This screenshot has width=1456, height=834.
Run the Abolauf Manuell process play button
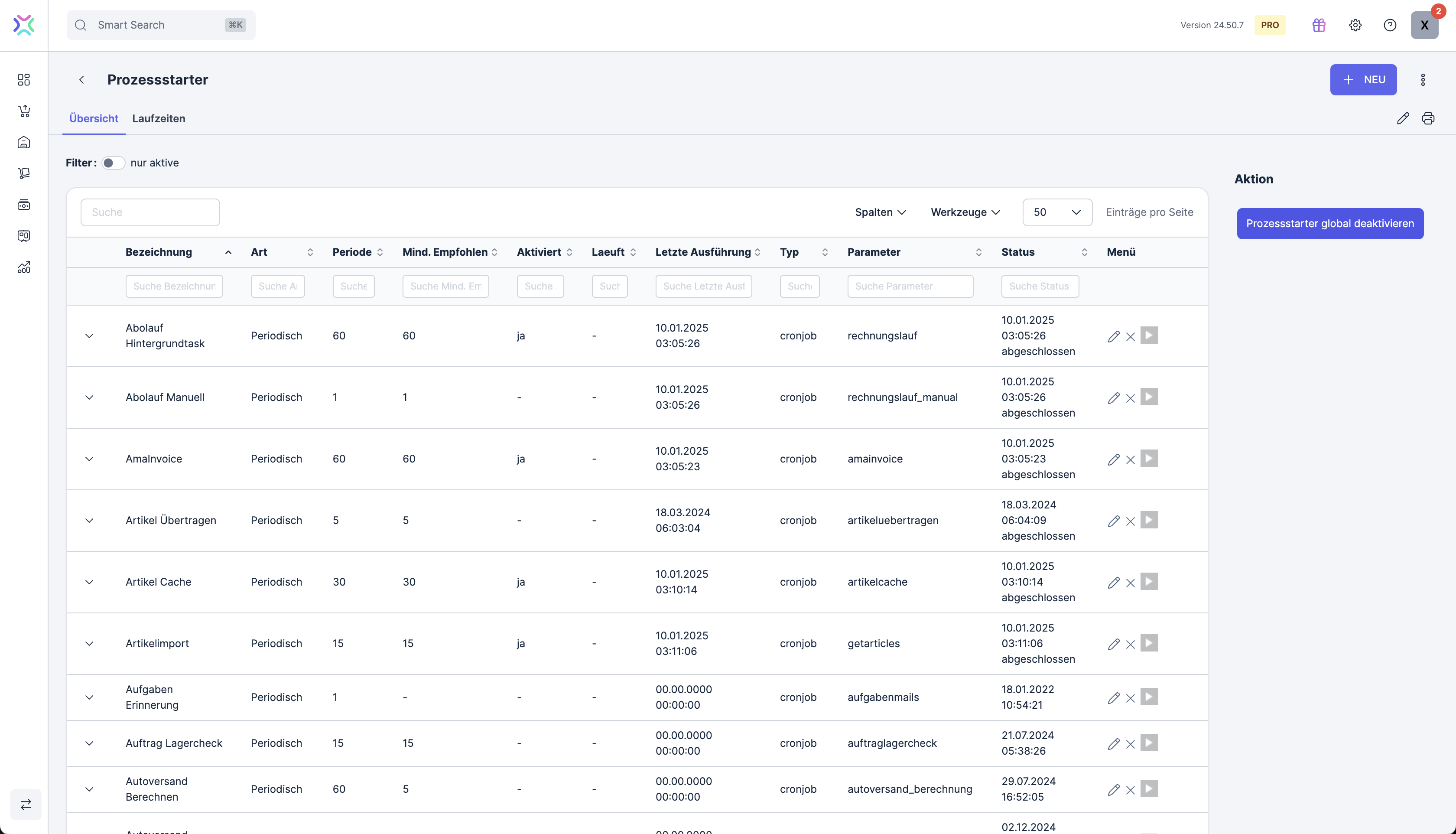pyautogui.click(x=1148, y=397)
